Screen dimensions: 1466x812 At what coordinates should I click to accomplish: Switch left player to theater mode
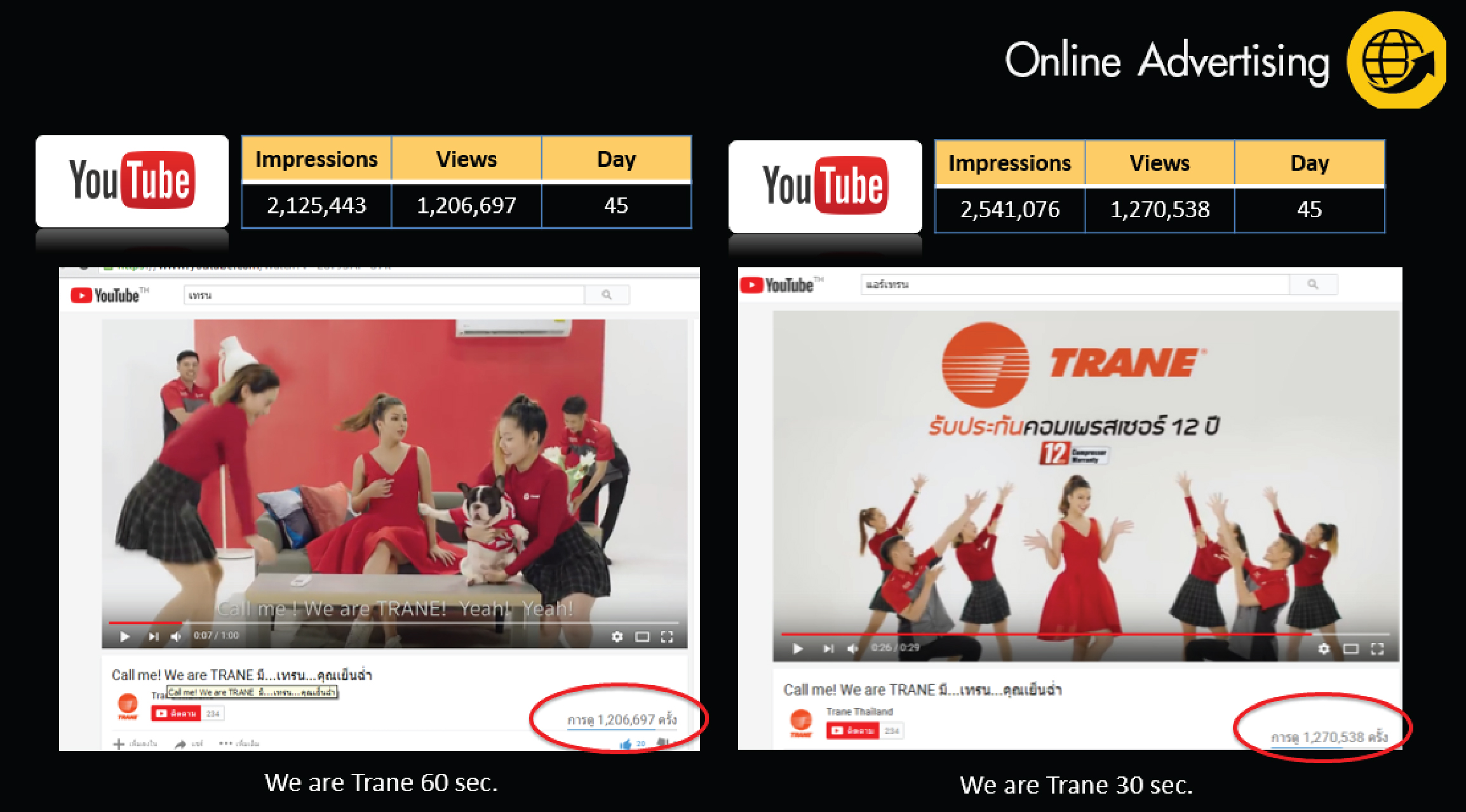click(x=642, y=636)
